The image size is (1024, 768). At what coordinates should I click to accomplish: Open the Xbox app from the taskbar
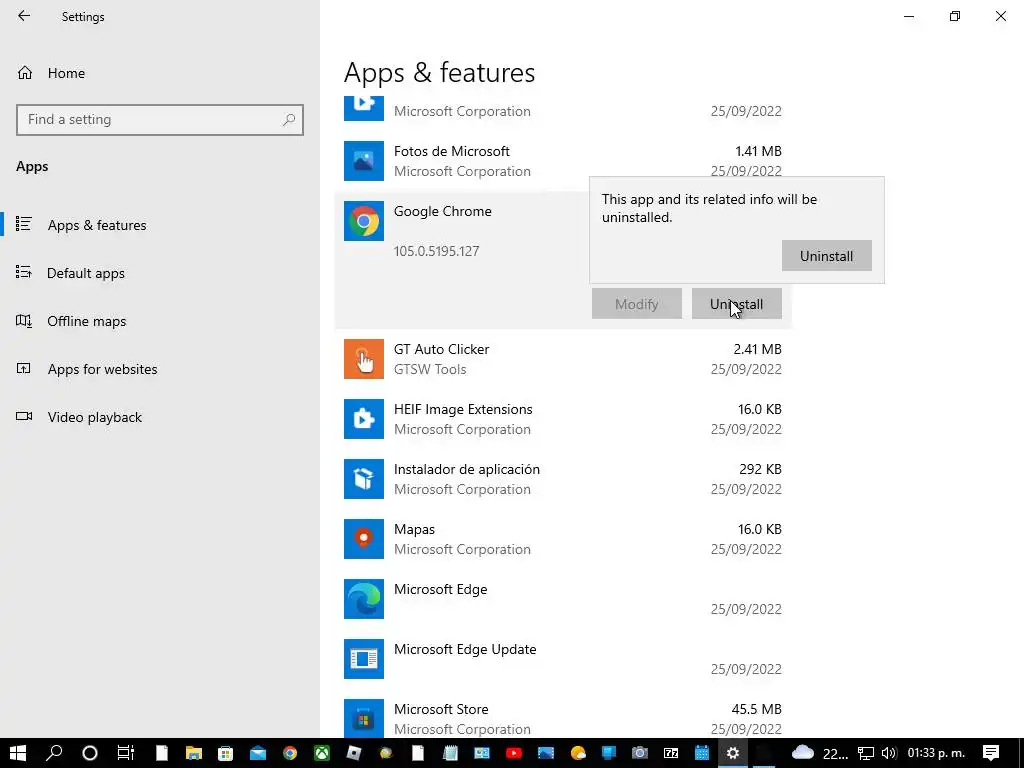point(322,753)
